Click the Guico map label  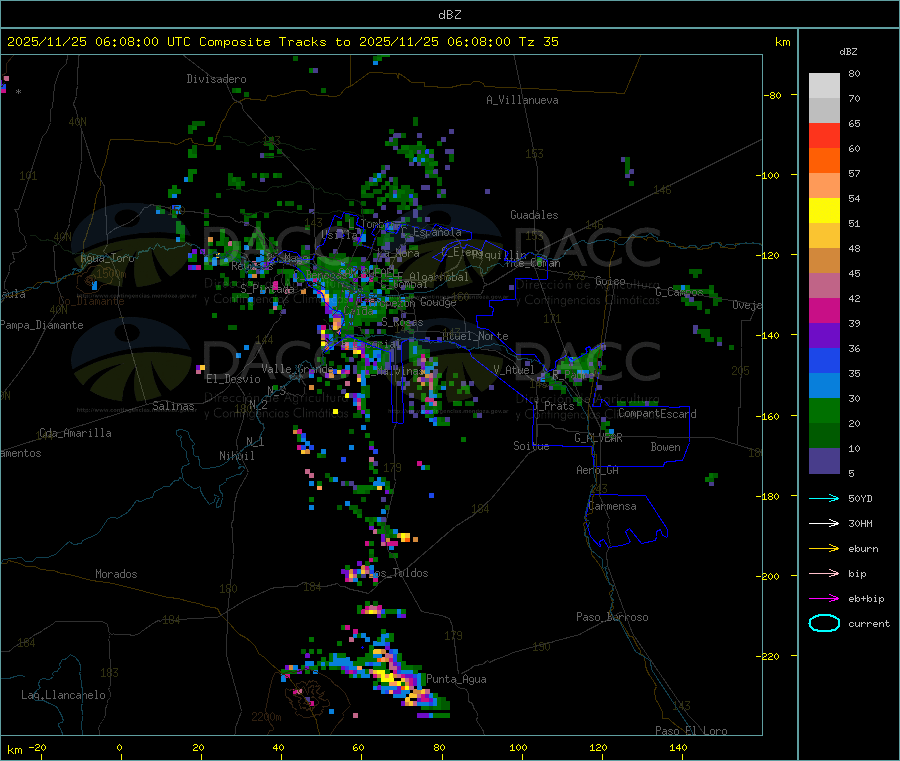[x=610, y=281]
